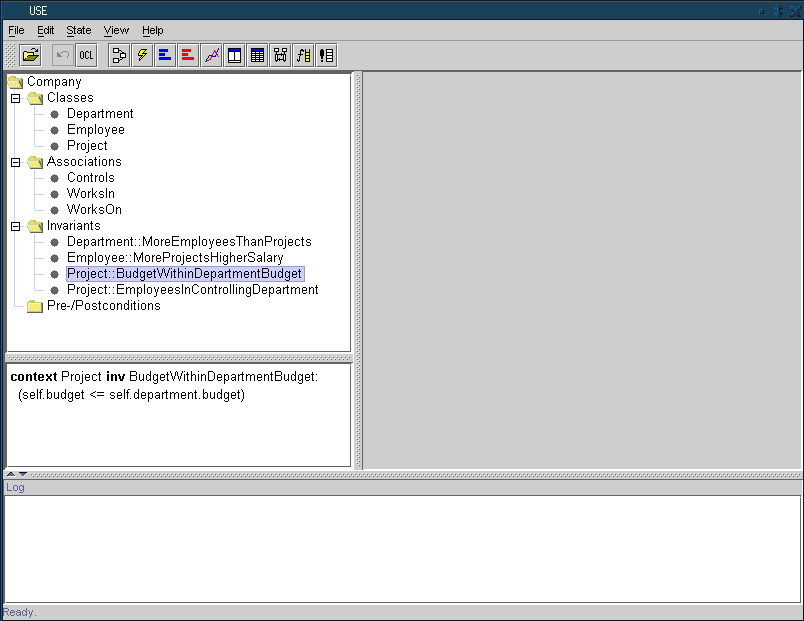The width and height of the screenshot is (804, 621).
Task: Click the yellow lightning bolt toolbar icon
Action: click(143, 55)
